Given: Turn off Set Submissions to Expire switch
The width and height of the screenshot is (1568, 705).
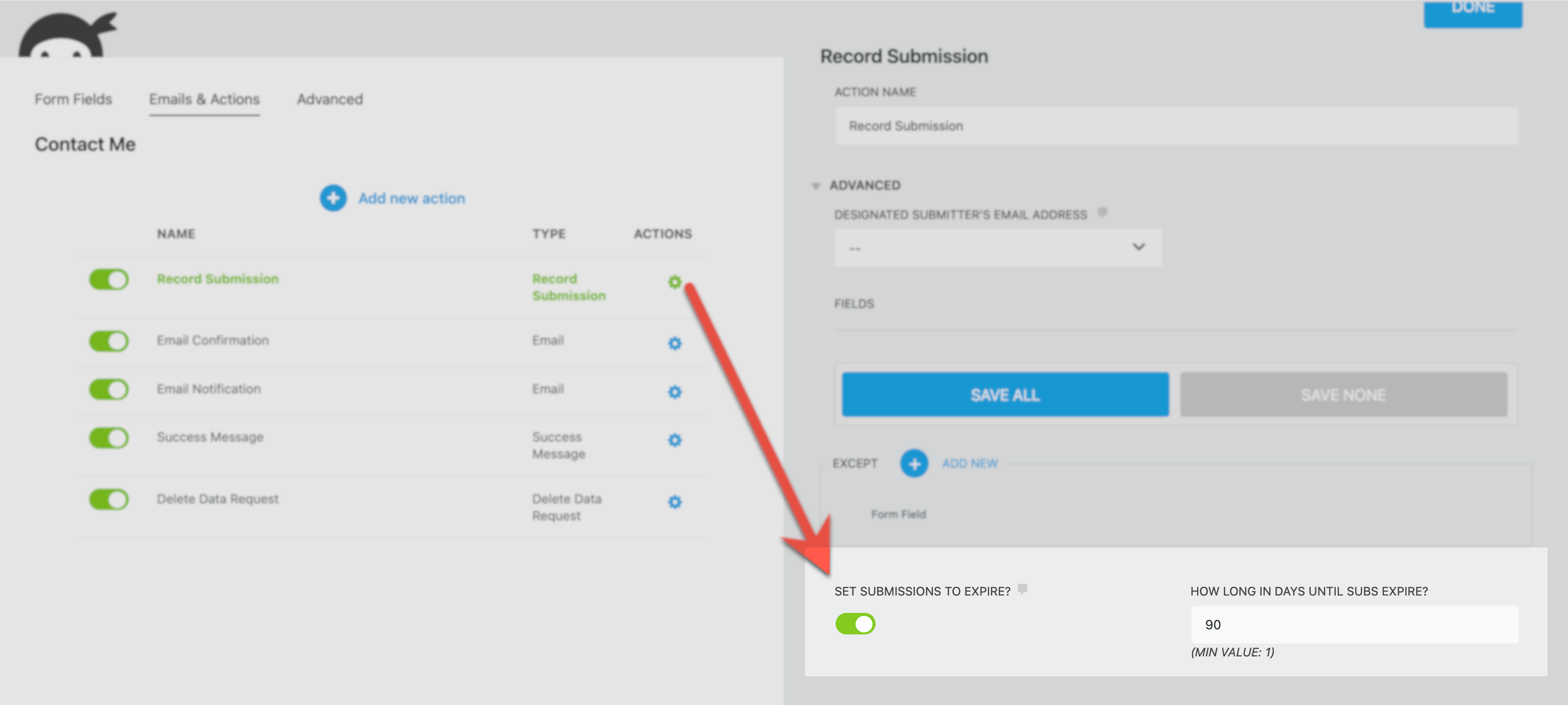Looking at the screenshot, I should click(x=855, y=624).
